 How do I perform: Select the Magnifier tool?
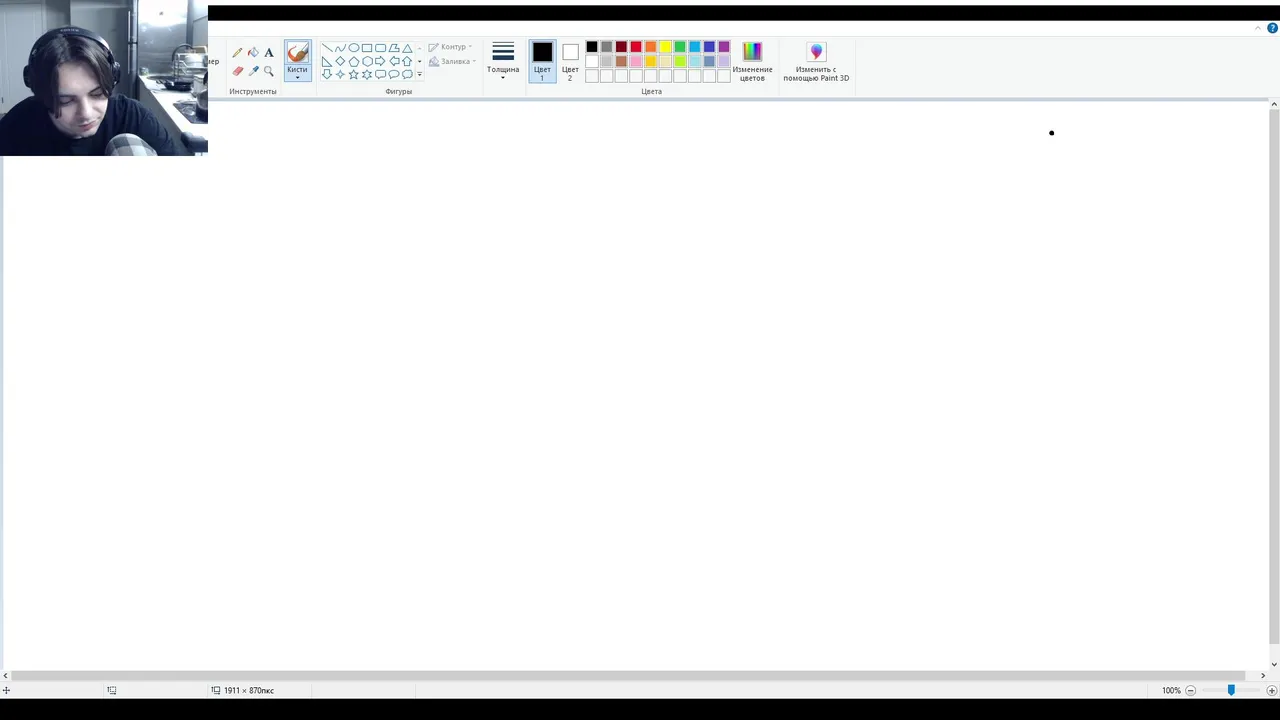coord(269,71)
